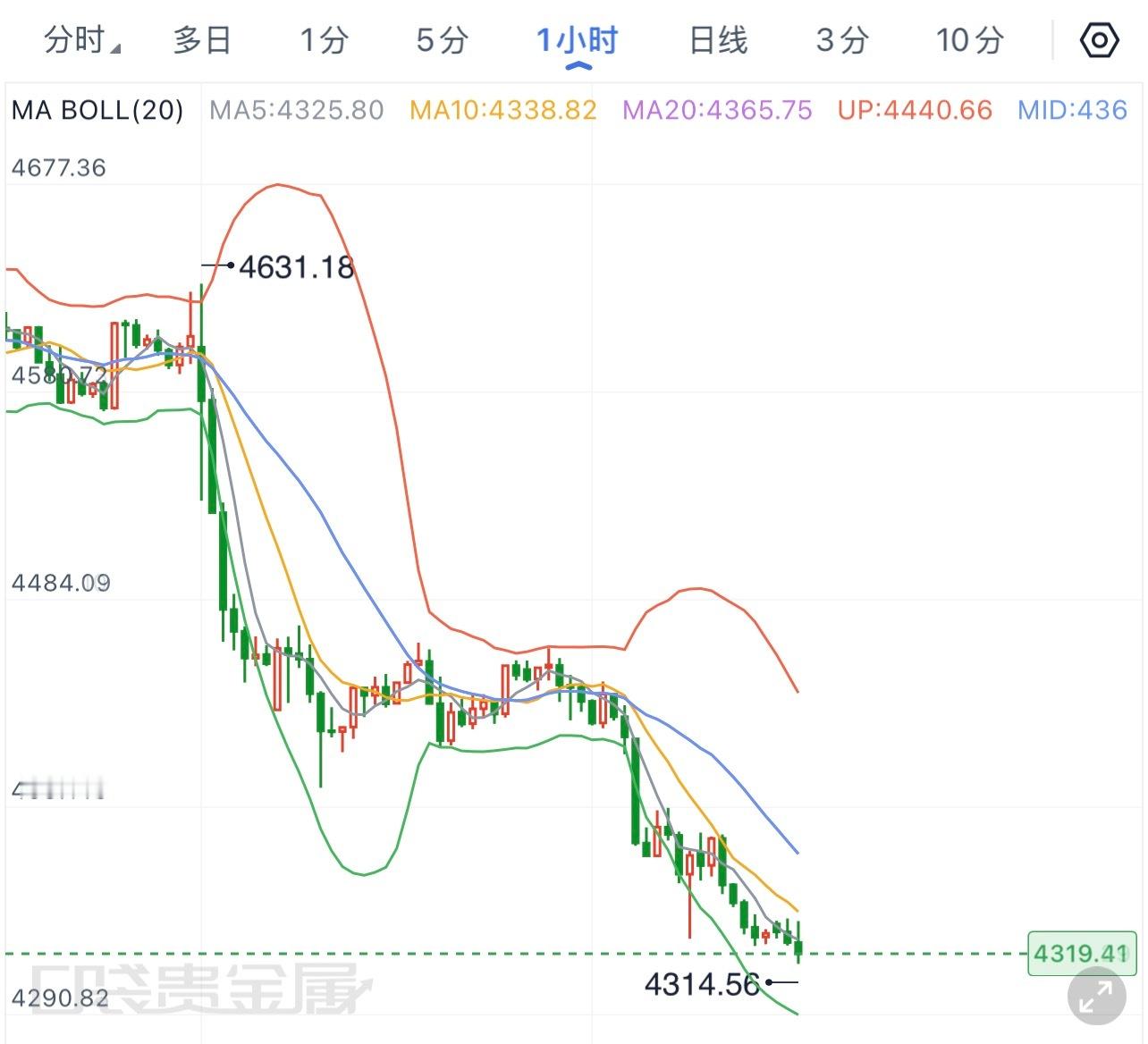Click the MID:436 value

pos(1073,110)
